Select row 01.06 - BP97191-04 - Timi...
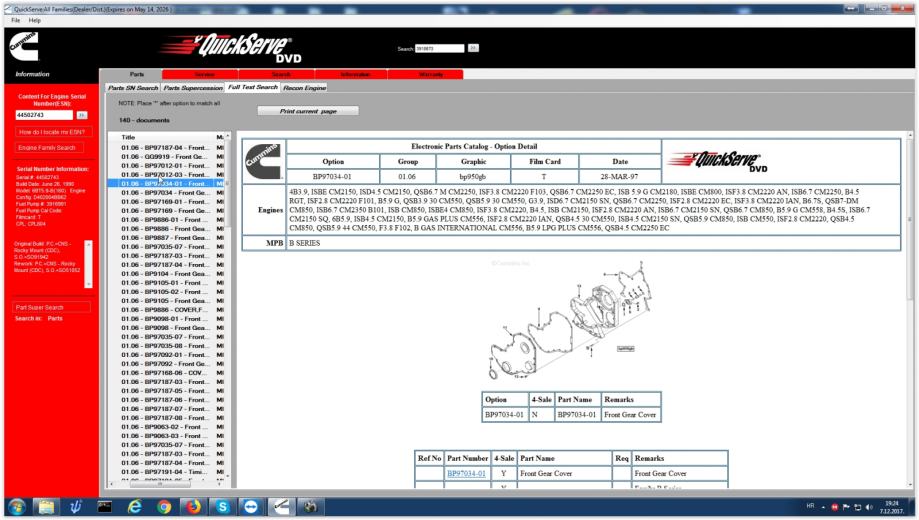Image resolution: width=919 pixels, height=520 pixels. (x=166, y=472)
